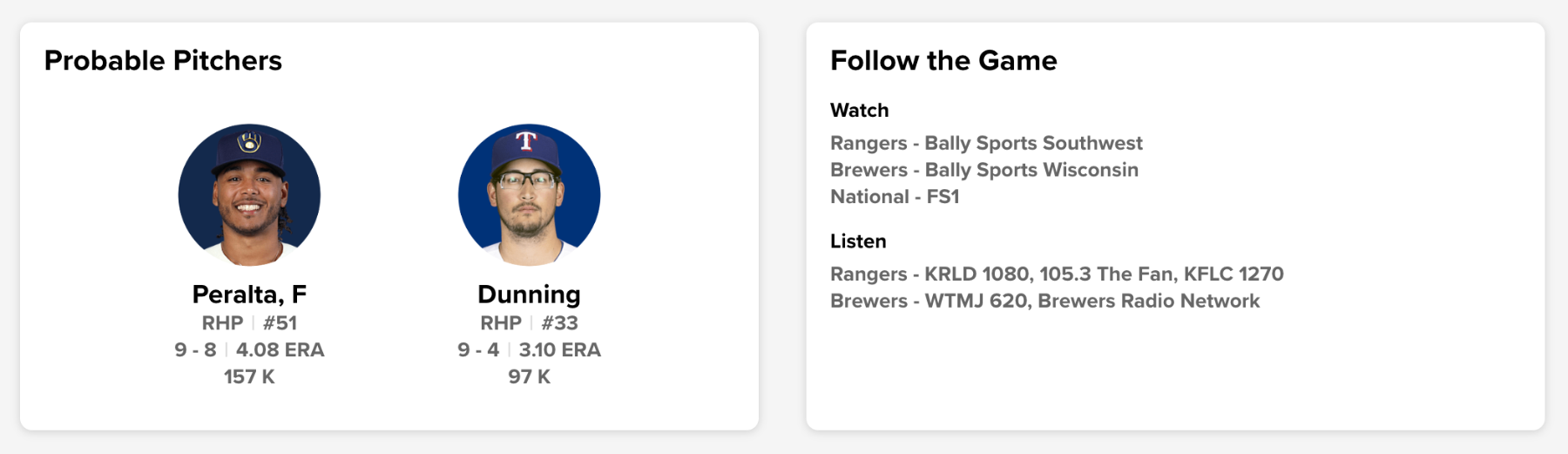Click the Follow the Game heading
The width and height of the screenshot is (1568, 454).
click(943, 61)
